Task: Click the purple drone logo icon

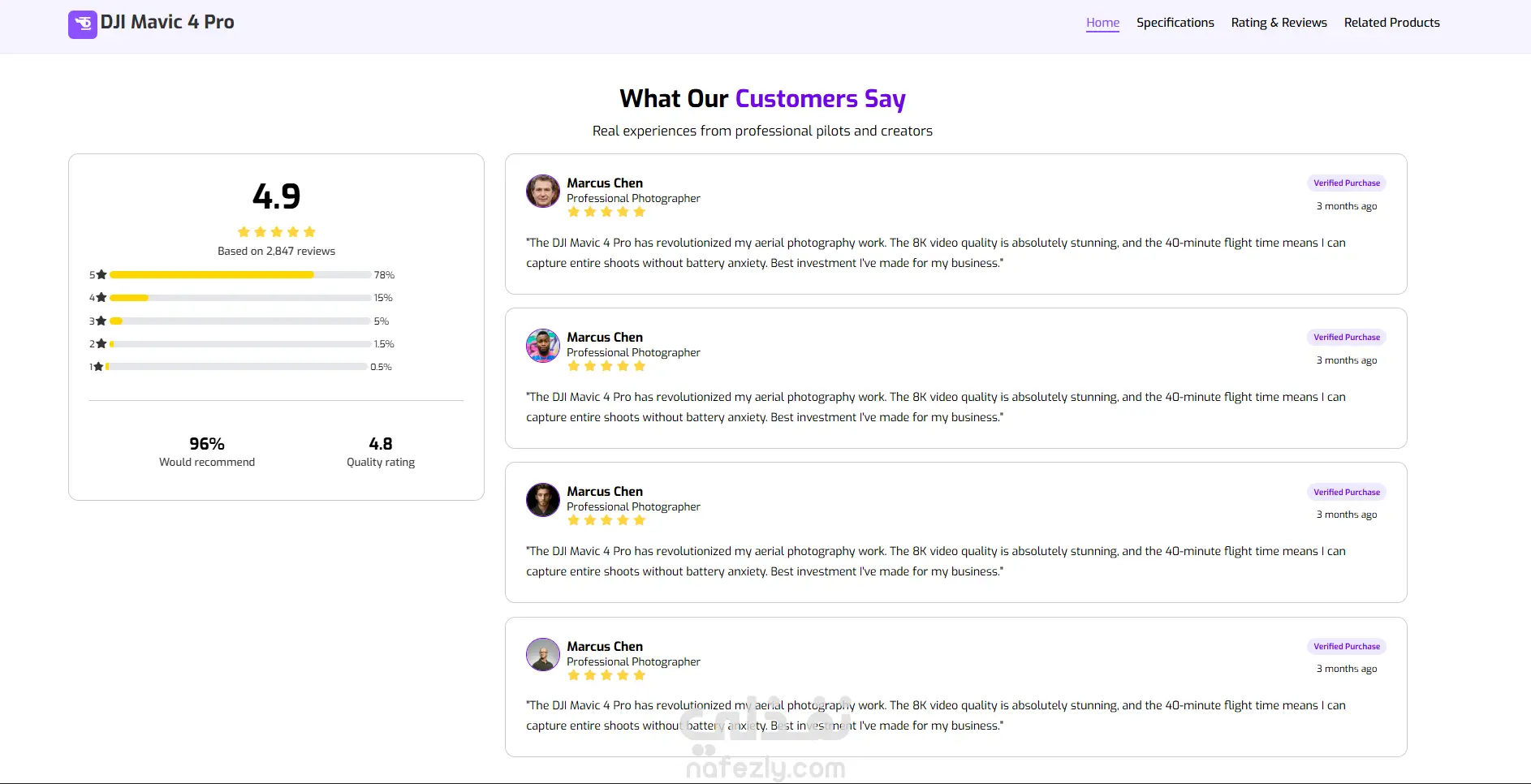Action: point(83,24)
